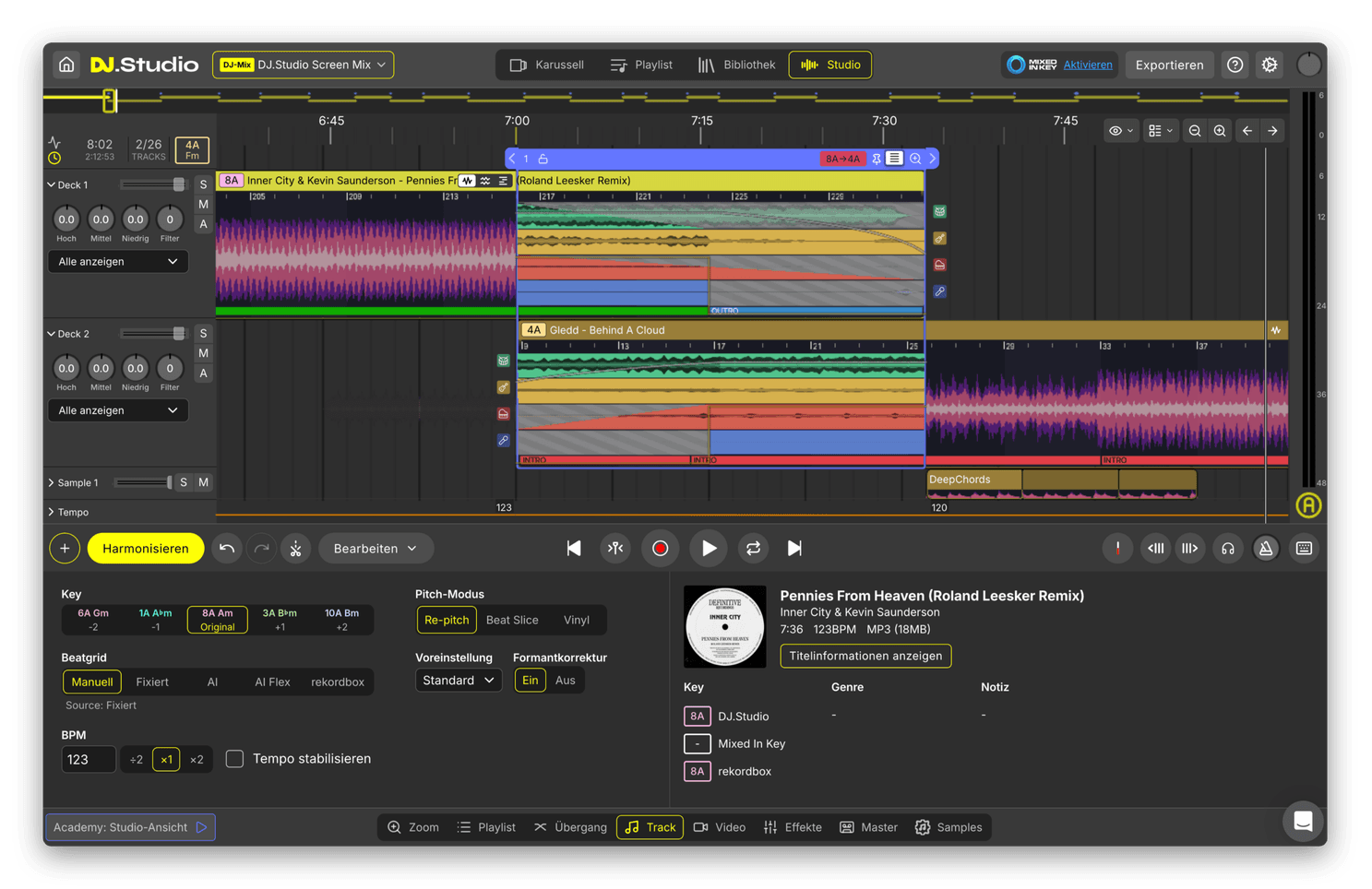Click the lock icon in the transition header
This screenshot has width=1372, height=889.
click(x=543, y=159)
